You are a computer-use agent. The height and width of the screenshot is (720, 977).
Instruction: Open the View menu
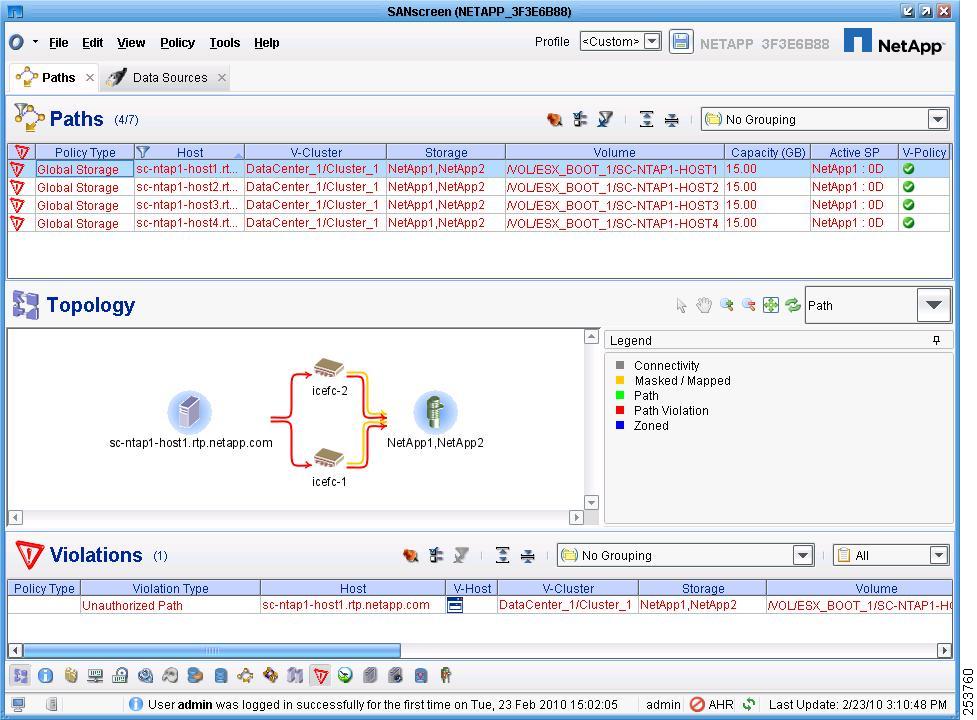(131, 42)
